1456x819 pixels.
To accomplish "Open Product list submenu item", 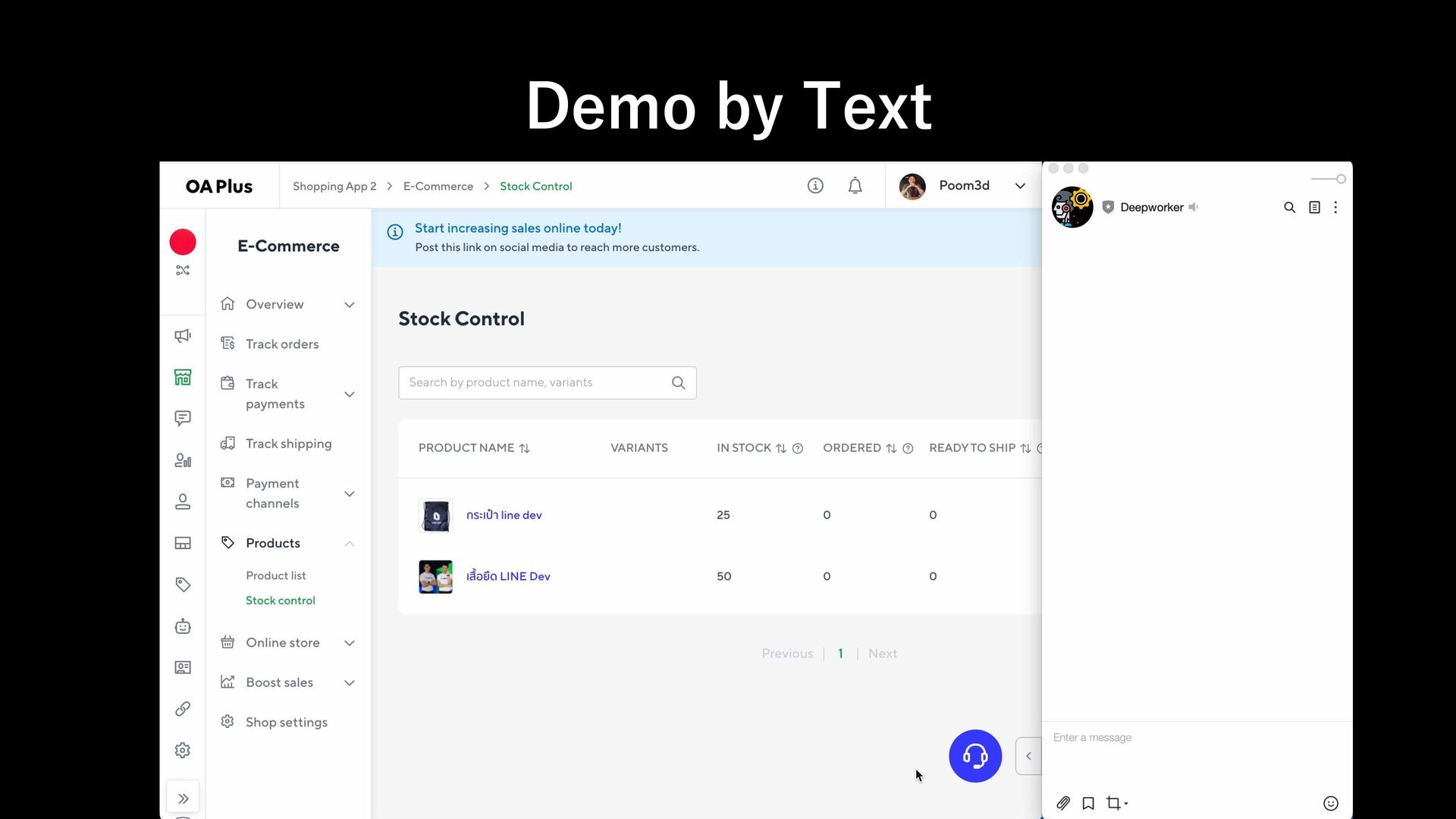I will tap(275, 576).
